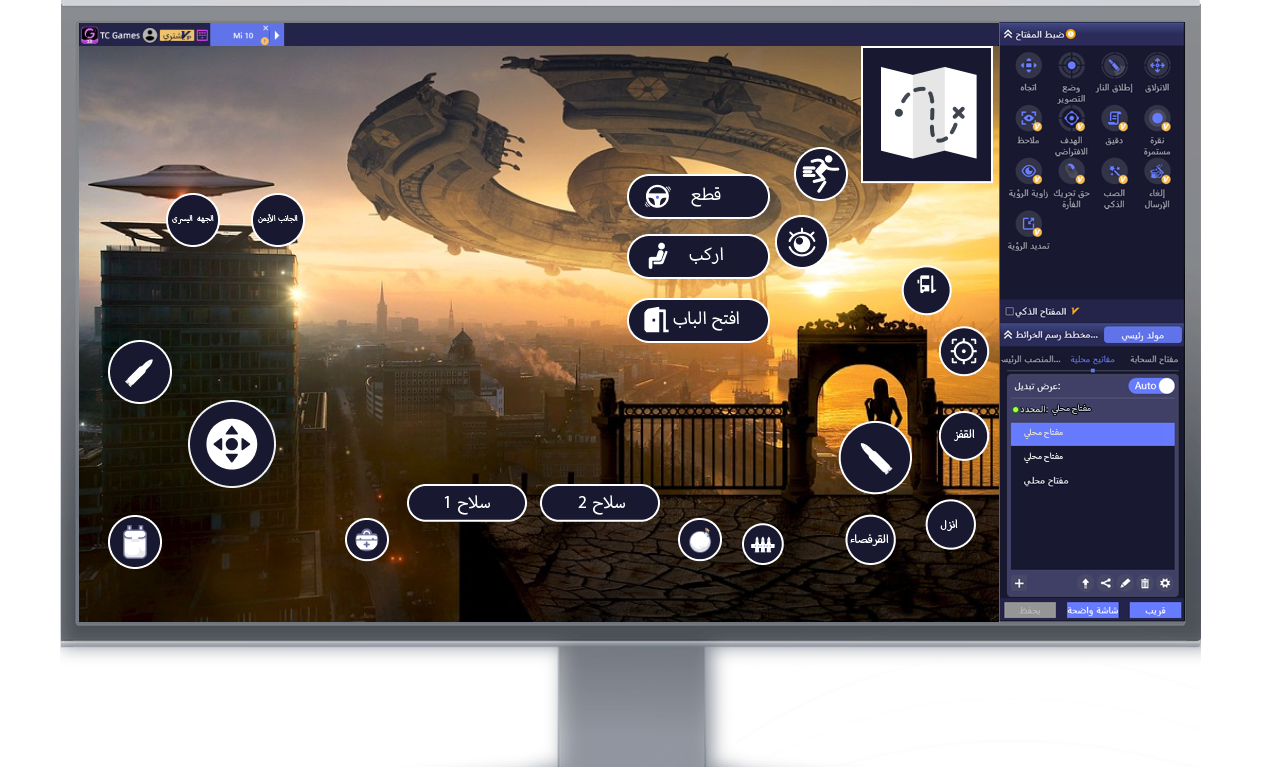
Task: Add a new local key with plus icon
Action: tap(1019, 583)
